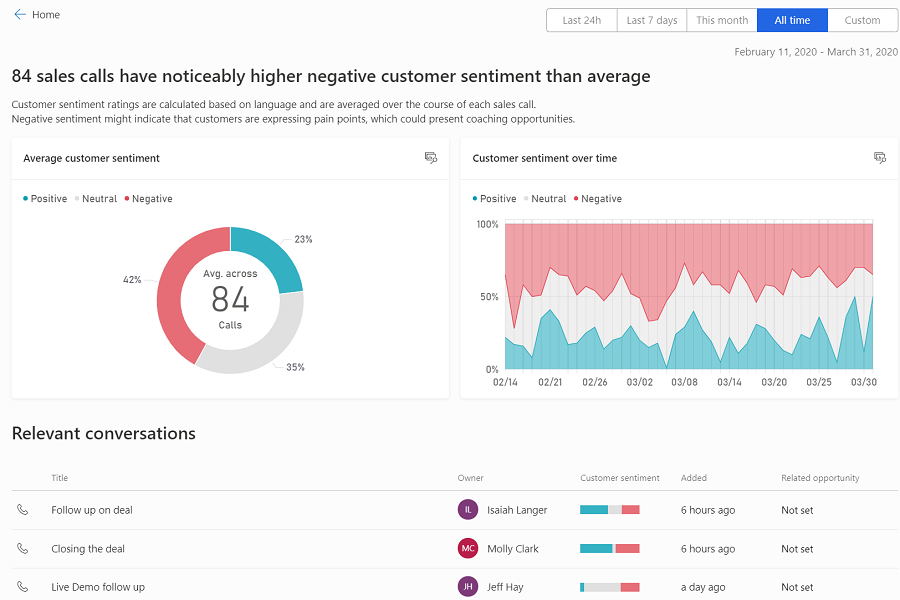The image size is (900, 600).
Task: Open Isaiah Langer's avatar badge
Action: coord(467,509)
